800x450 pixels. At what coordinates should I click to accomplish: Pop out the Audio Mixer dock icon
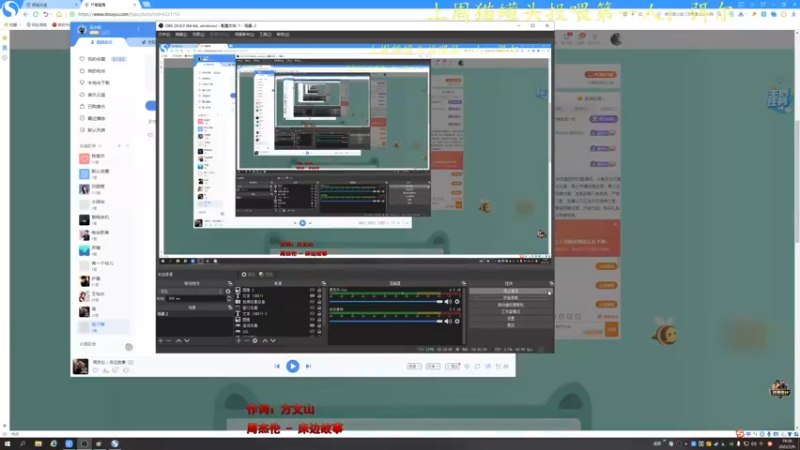pos(463,283)
